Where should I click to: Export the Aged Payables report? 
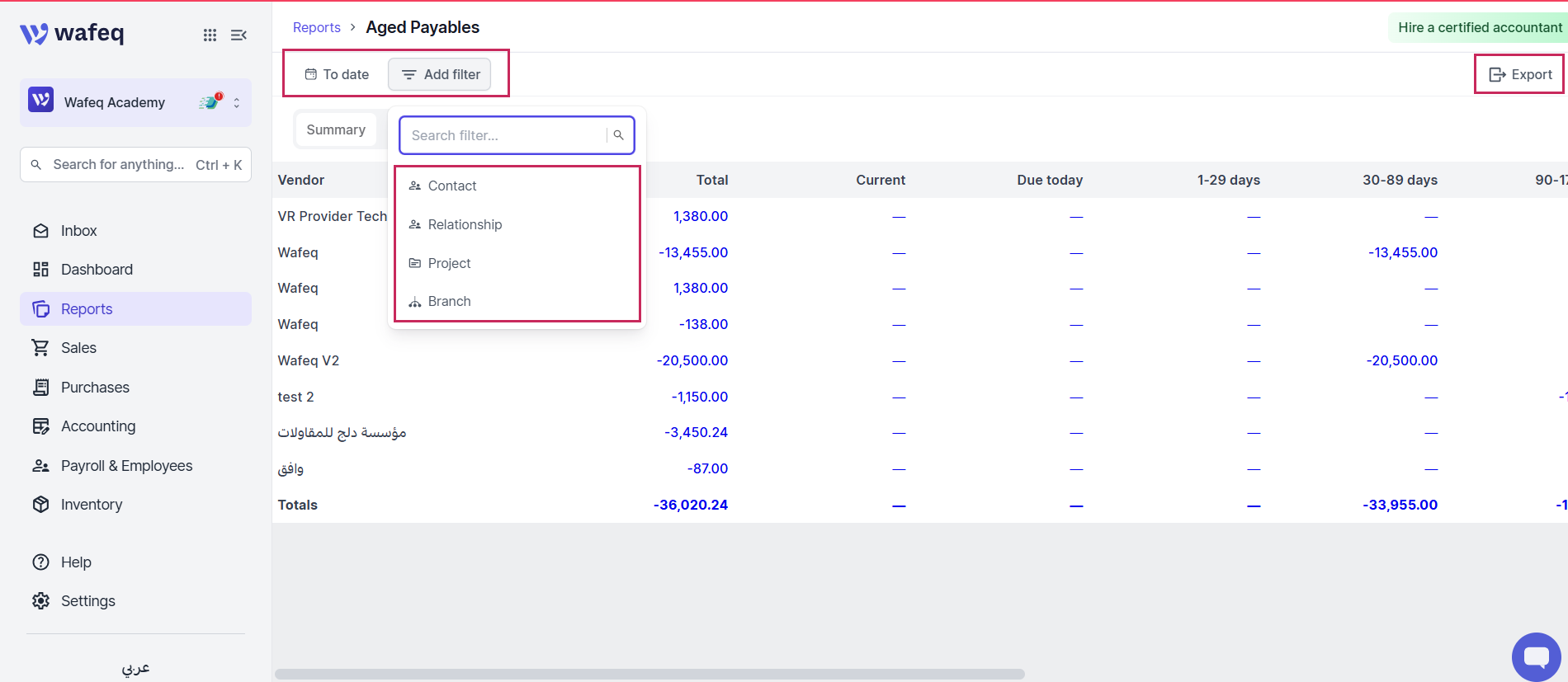(1520, 74)
